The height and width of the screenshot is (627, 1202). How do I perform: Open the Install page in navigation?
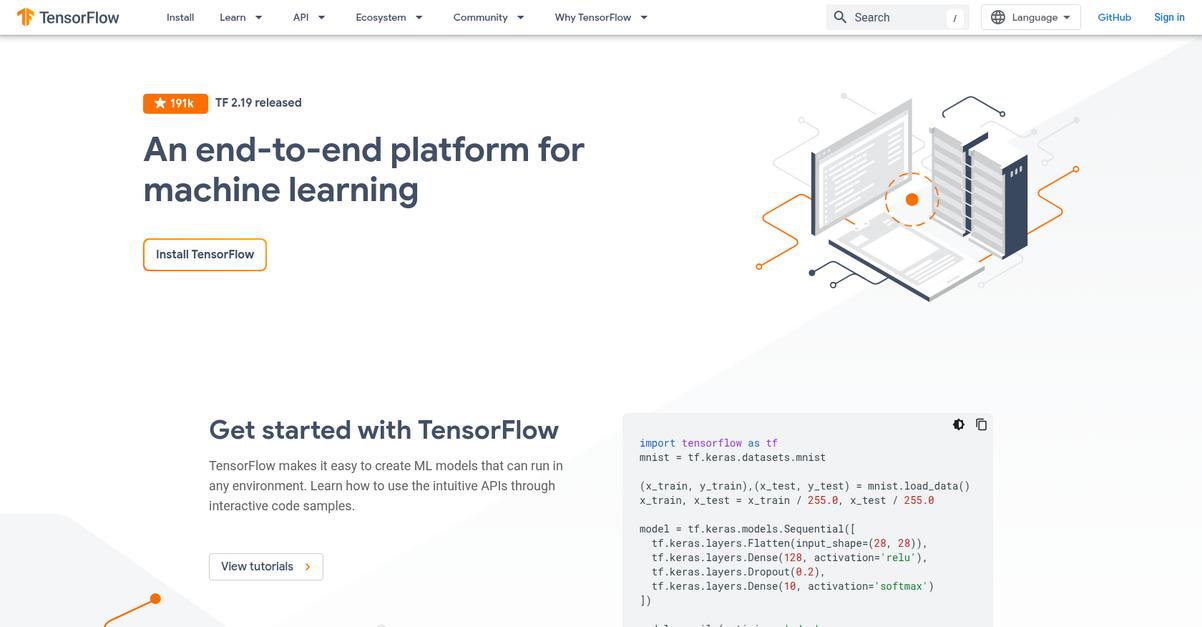[180, 17]
